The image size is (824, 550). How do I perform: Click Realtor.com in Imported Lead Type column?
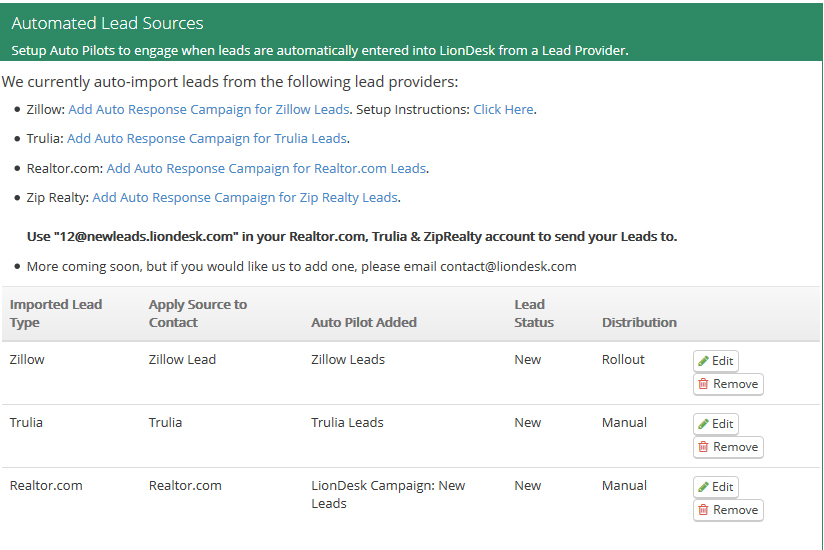[46, 485]
